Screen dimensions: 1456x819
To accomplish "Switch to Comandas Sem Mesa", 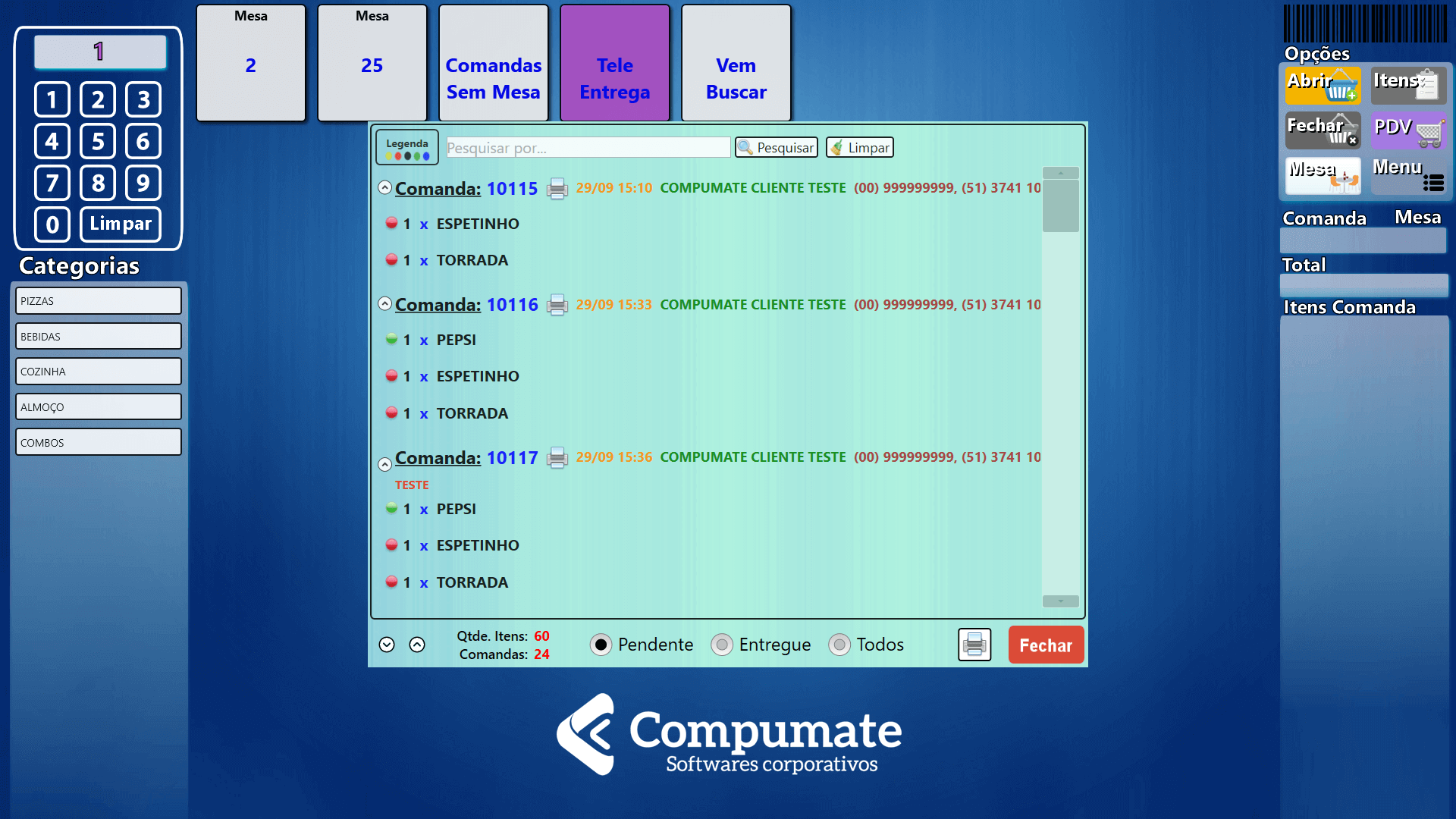I will (x=494, y=63).
